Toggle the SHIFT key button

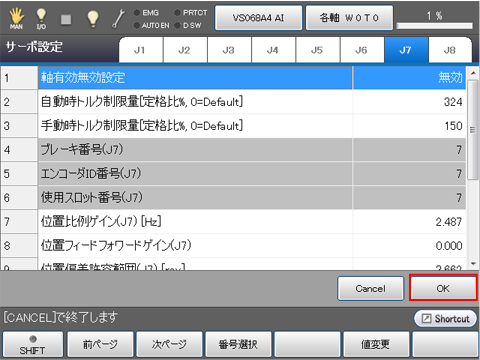[32, 345]
